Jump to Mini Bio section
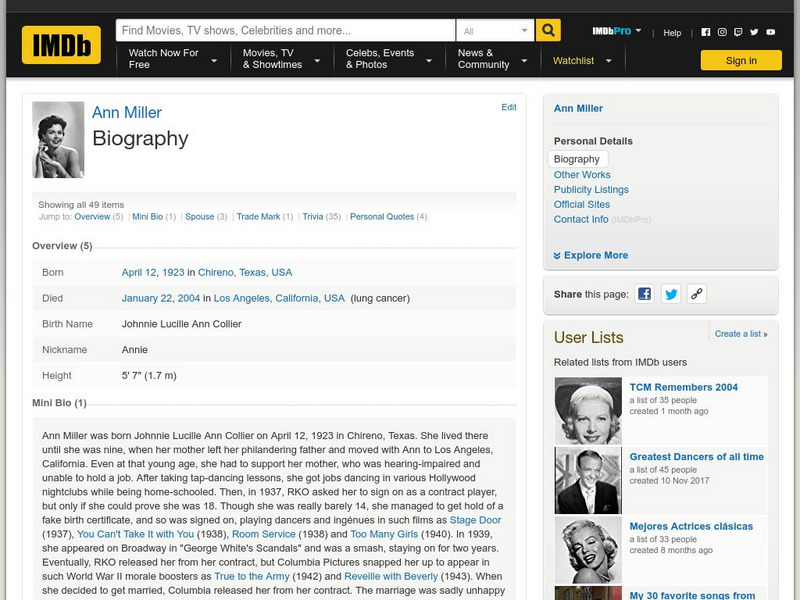 pyautogui.click(x=147, y=217)
